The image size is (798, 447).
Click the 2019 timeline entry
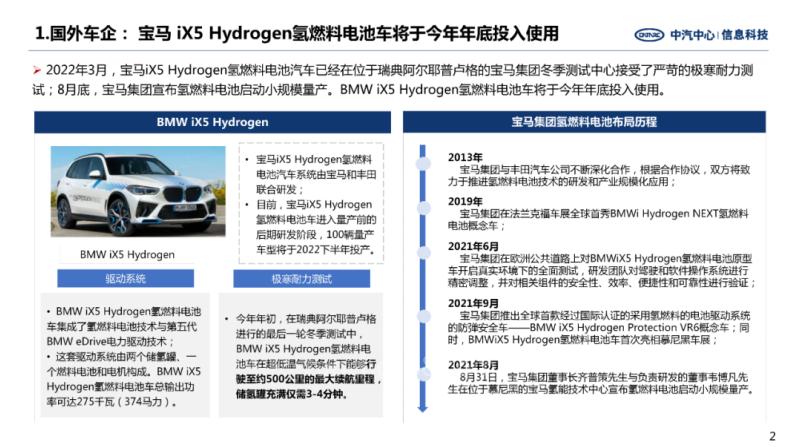(x=465, y=201)
